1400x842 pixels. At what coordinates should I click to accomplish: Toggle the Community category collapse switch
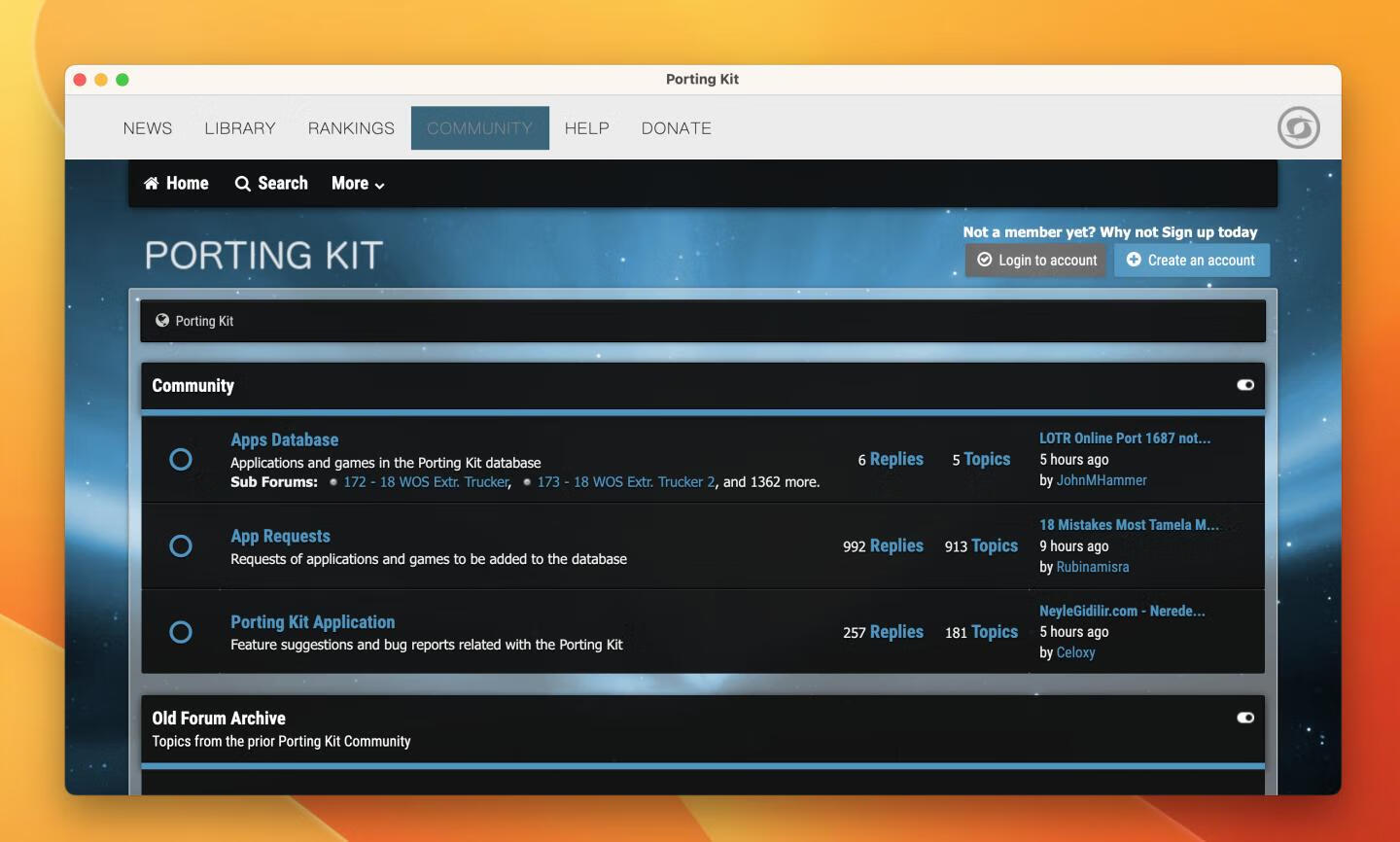pos(1245,385)
